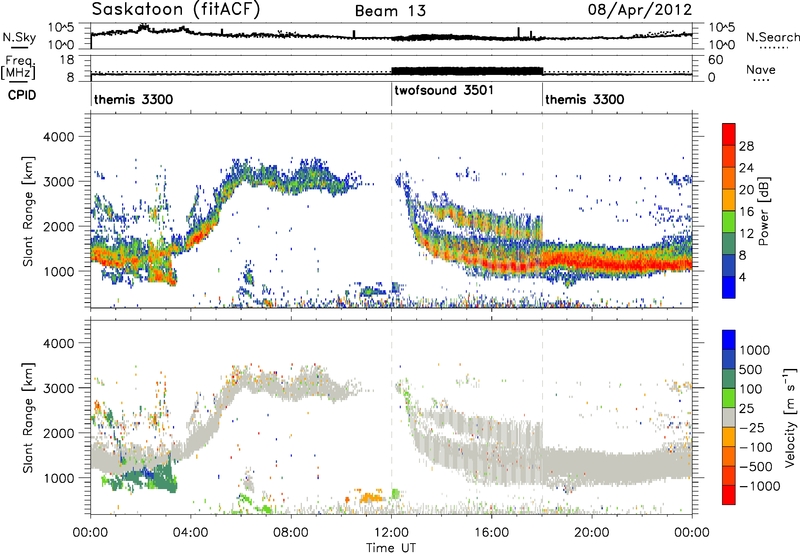
Task: Click the 'Power [dB]' color bar label
Action: click(763, 211)
